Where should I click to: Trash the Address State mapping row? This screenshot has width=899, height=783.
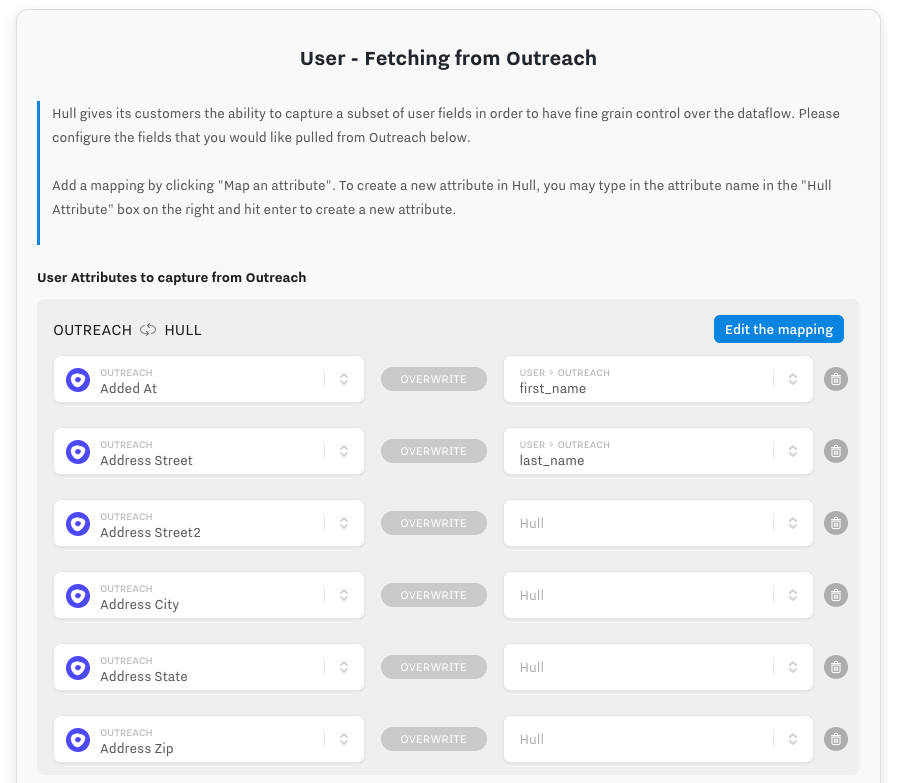click(835, 667)
